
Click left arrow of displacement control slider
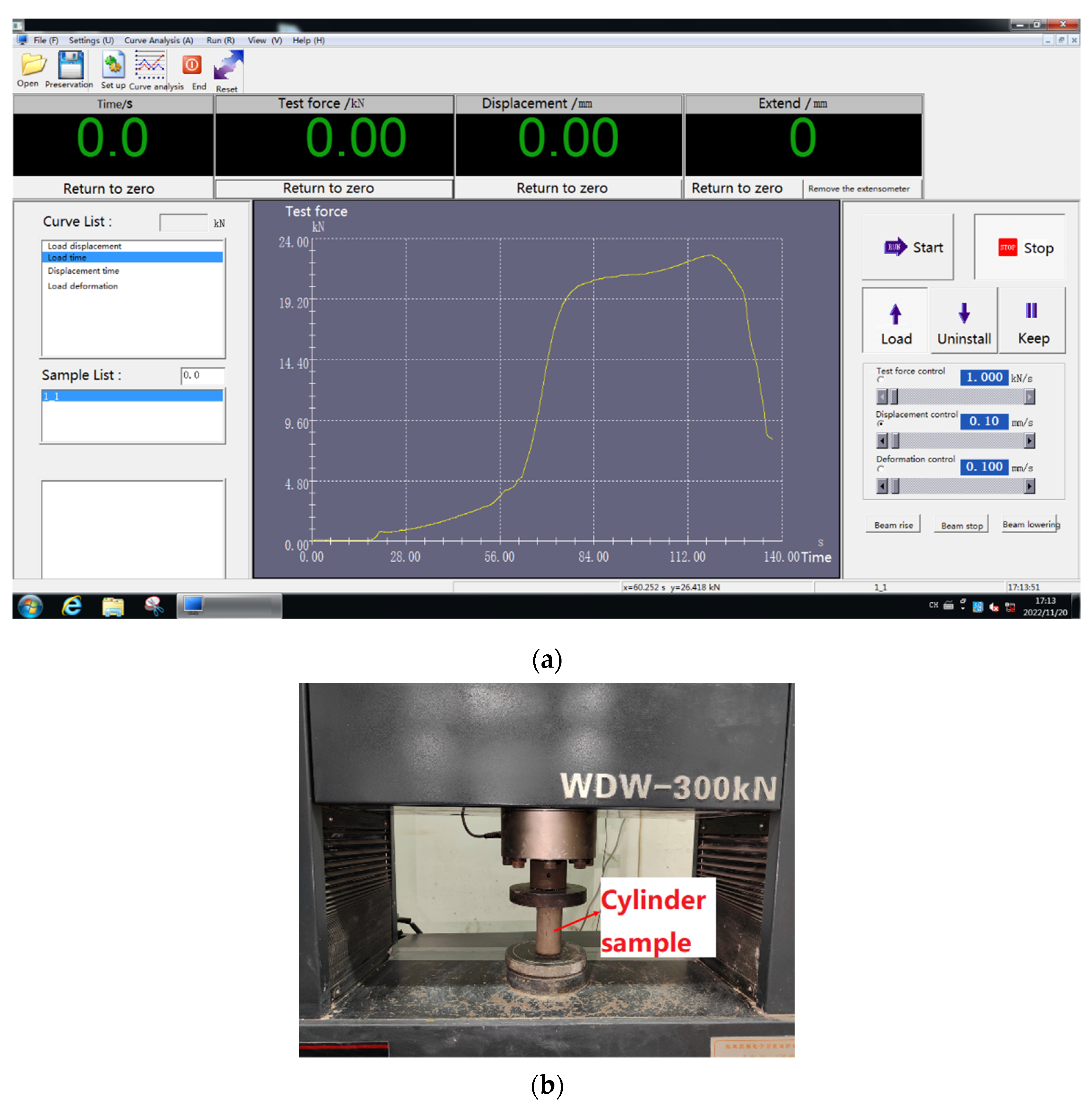882,440
